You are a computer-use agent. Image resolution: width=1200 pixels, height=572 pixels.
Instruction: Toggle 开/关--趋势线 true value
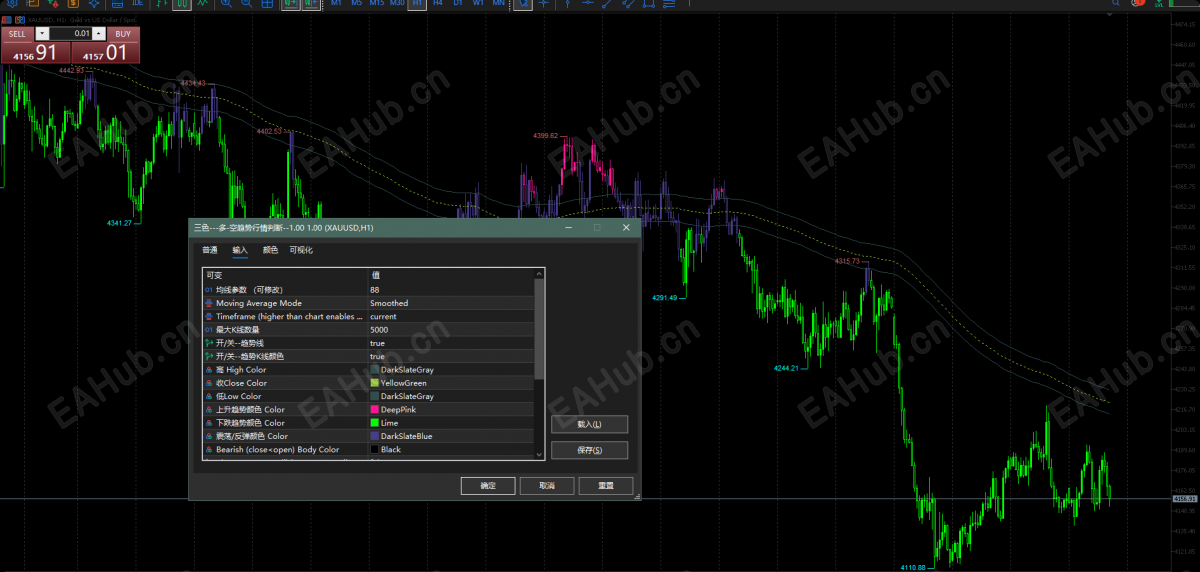[451, 343]
